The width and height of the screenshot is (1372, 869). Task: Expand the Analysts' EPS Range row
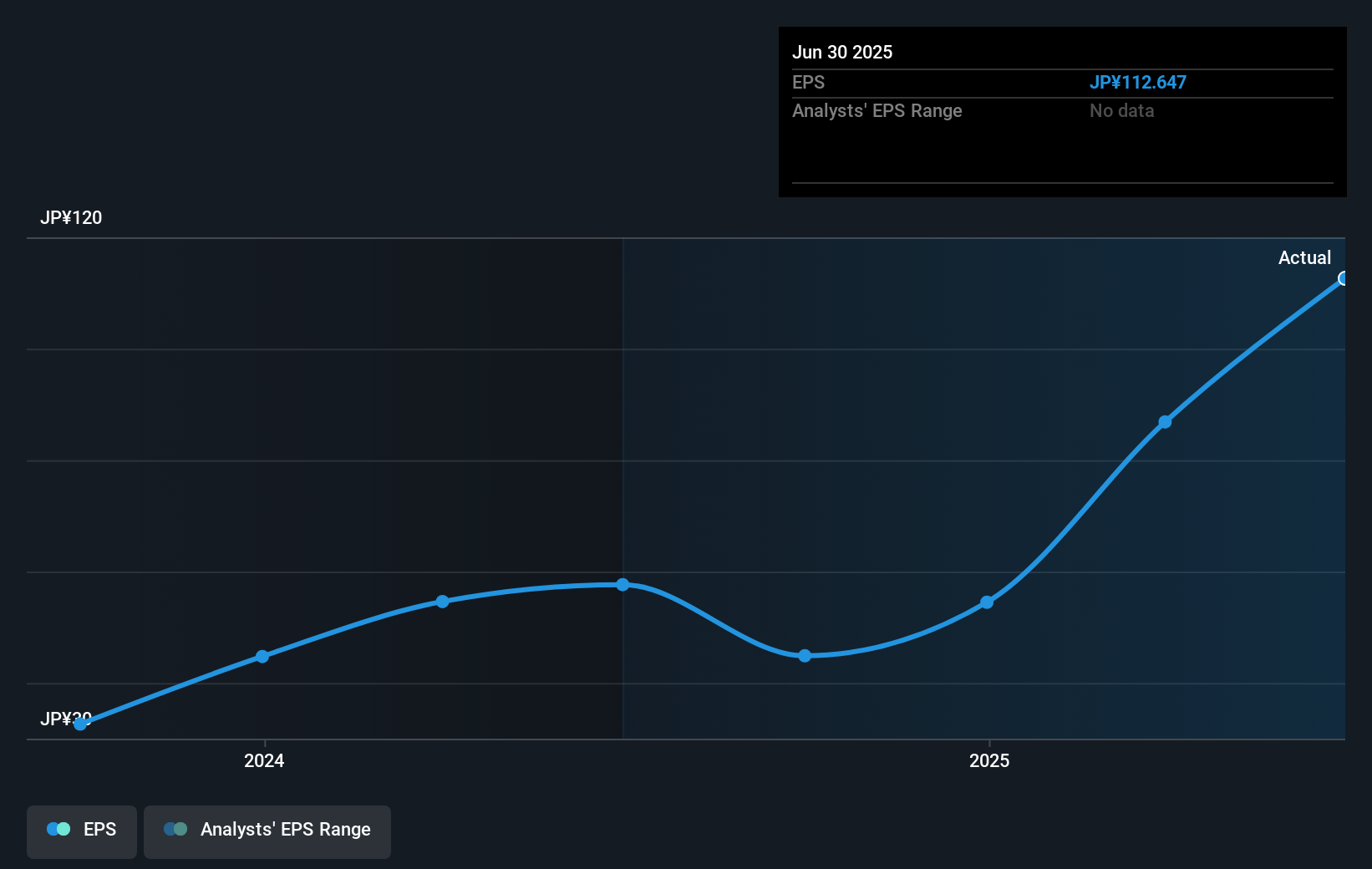tap(877, 110)
